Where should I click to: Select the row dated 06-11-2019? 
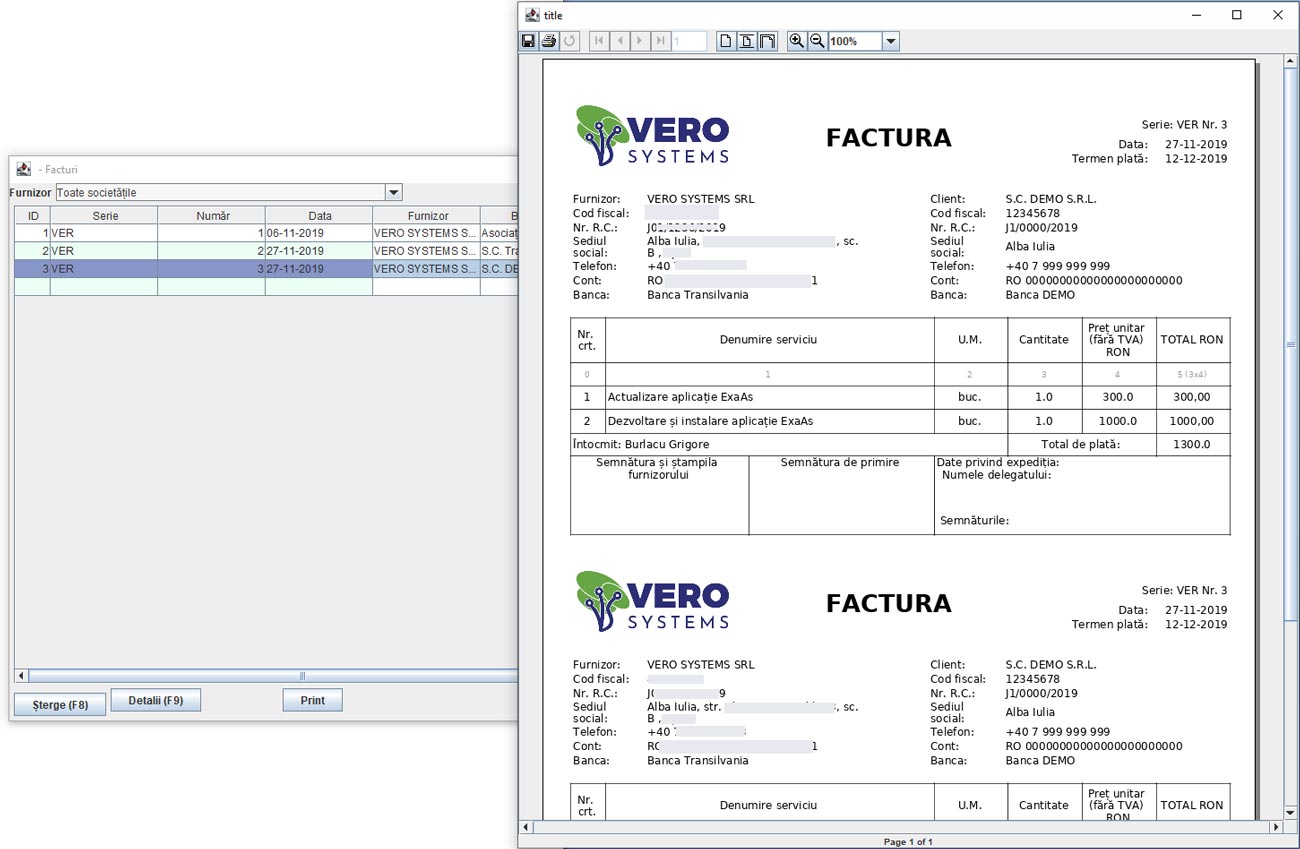pos(266,233)
